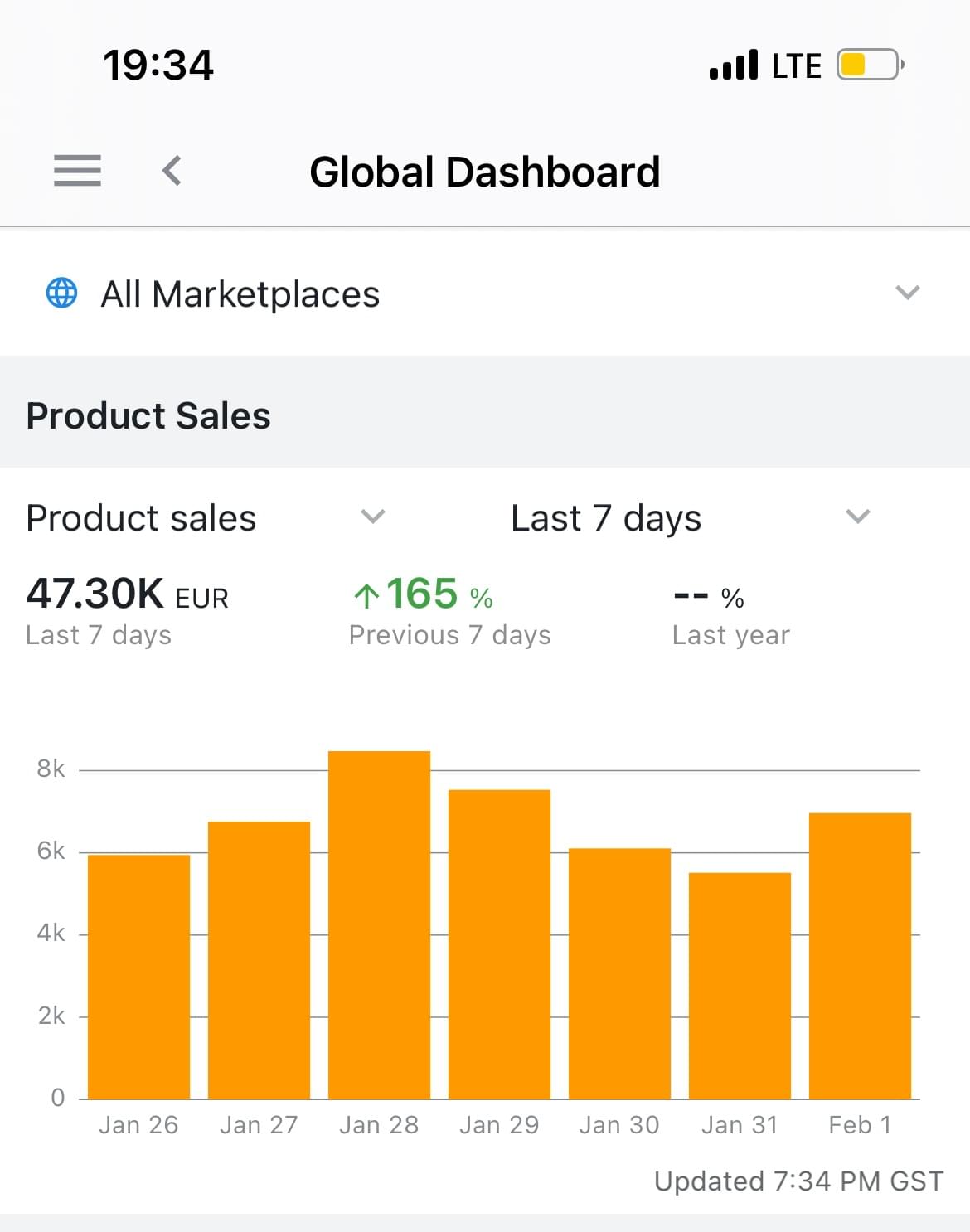Tap the Jan 26 sales bar
970x1232 pixels.
138,976
